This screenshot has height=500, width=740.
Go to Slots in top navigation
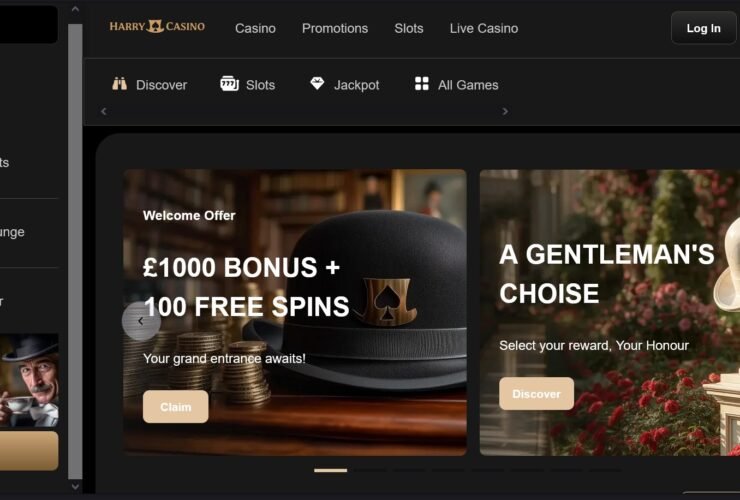pos(409,28)
